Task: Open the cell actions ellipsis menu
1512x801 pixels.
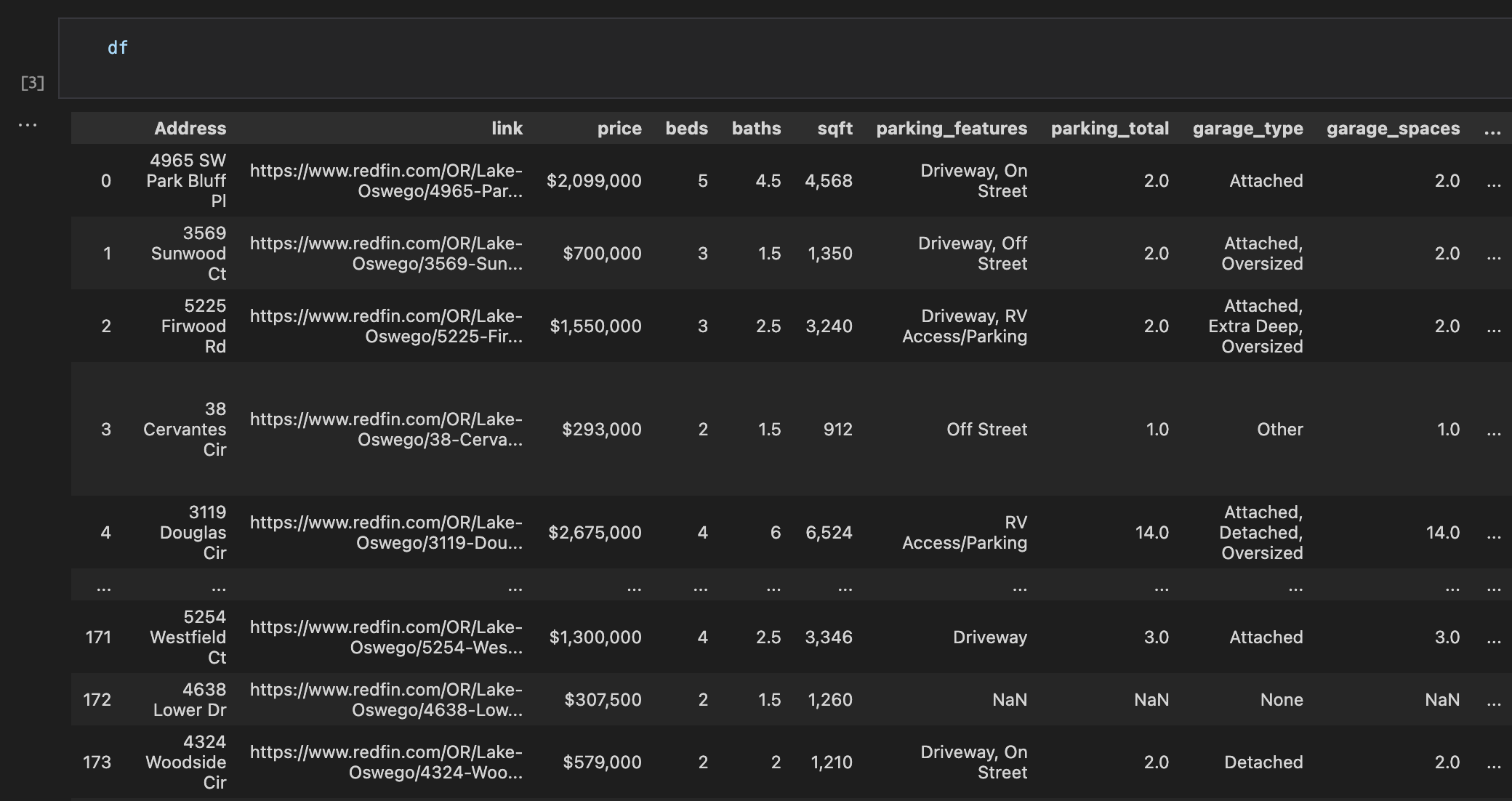Action: click(28, 124)
